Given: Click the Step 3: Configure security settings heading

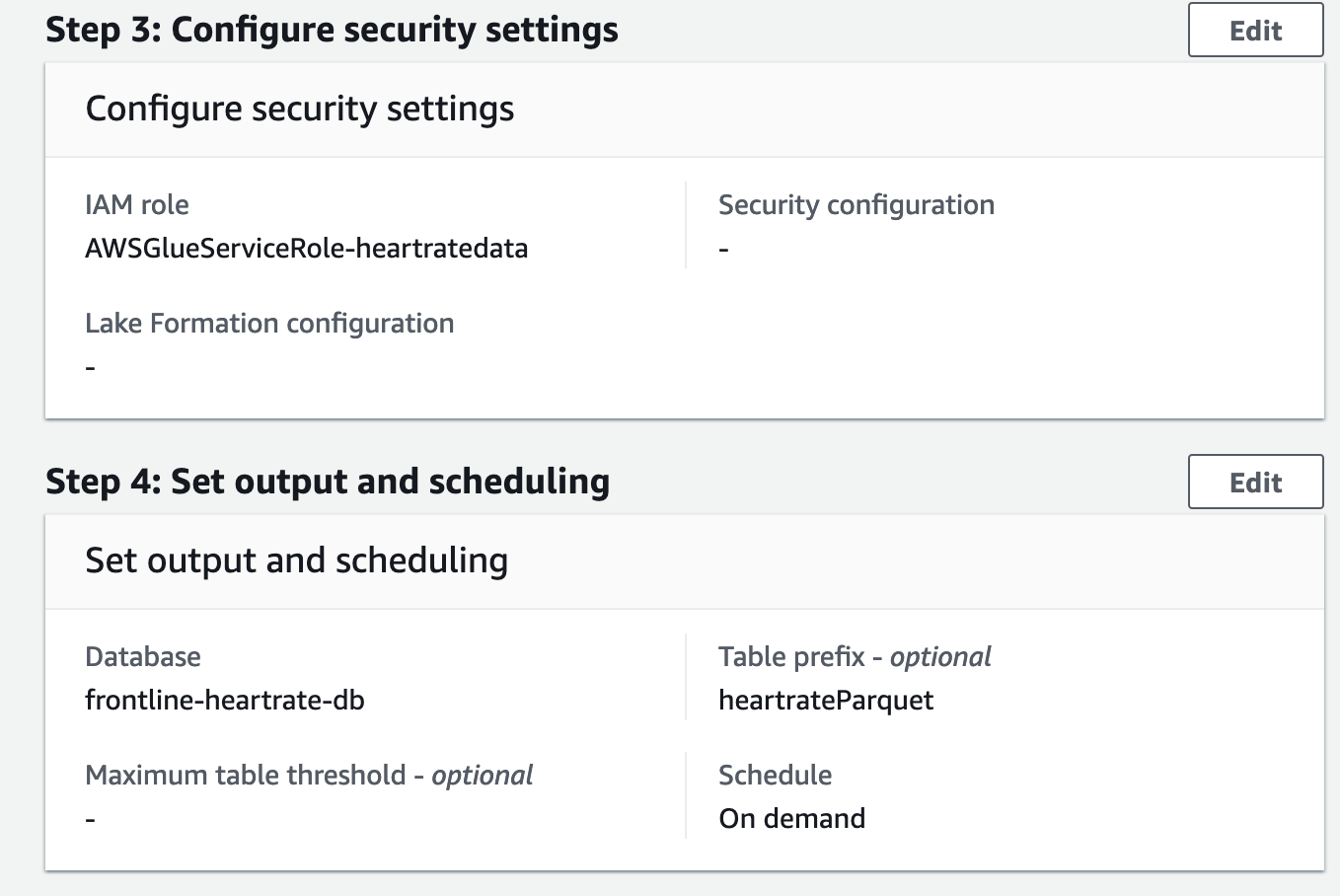Looking at the screenshot, I should point(332,30).
